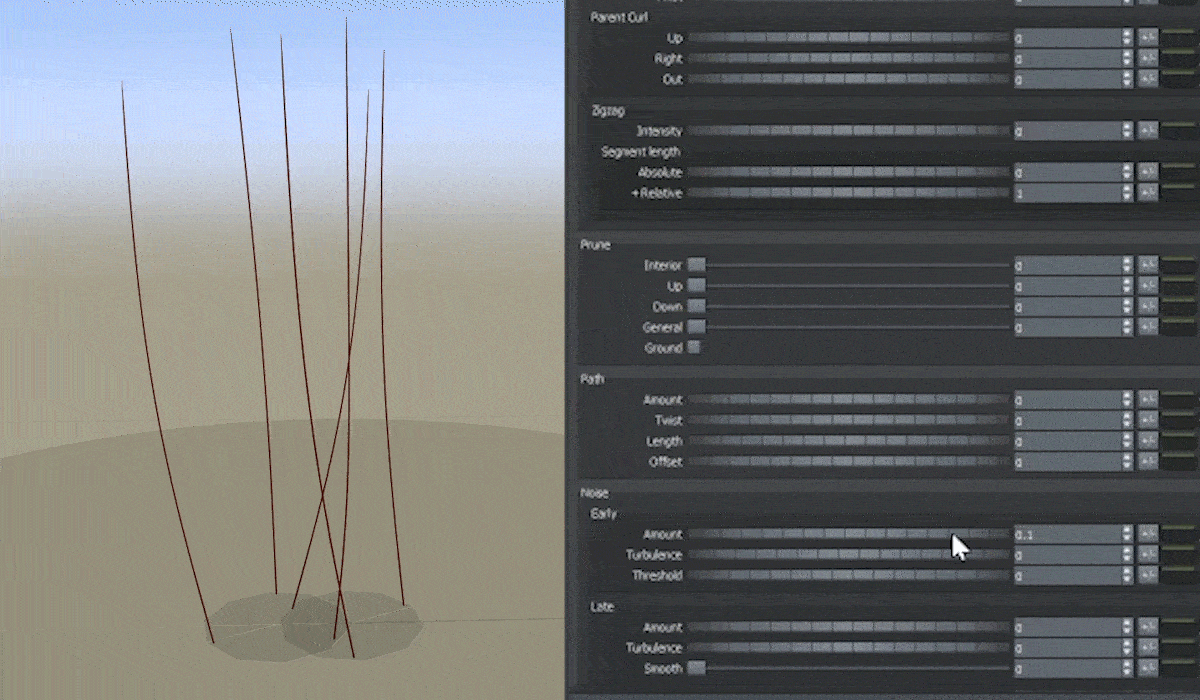
Task: Click the variance icon for Prune Down
Action: pos(1148,307)
